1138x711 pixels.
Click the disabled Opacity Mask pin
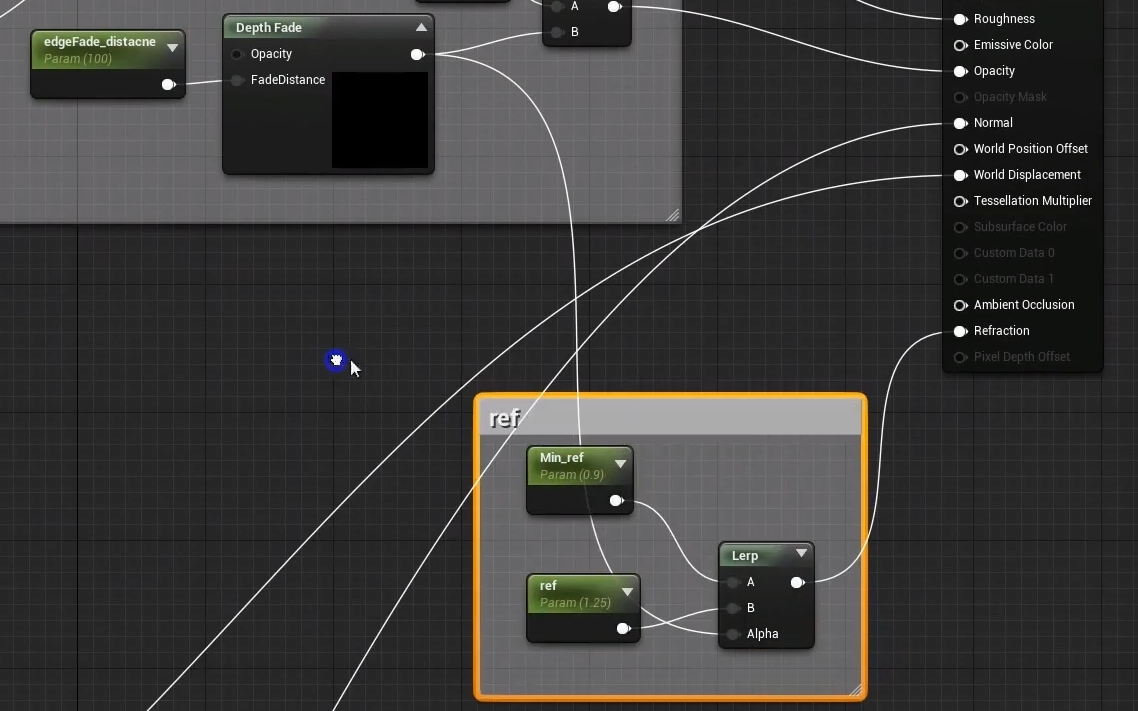[x=960, y=97]
